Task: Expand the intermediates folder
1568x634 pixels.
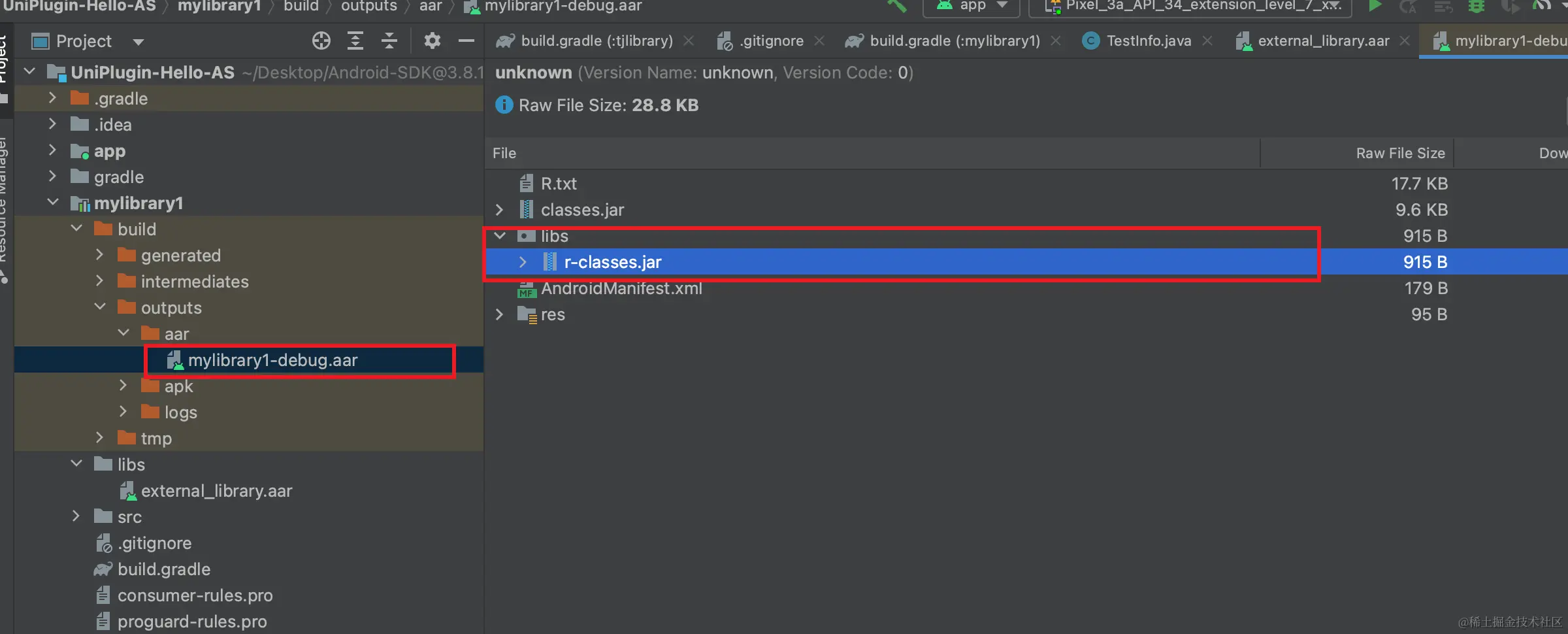Action: tap(100, 281)
